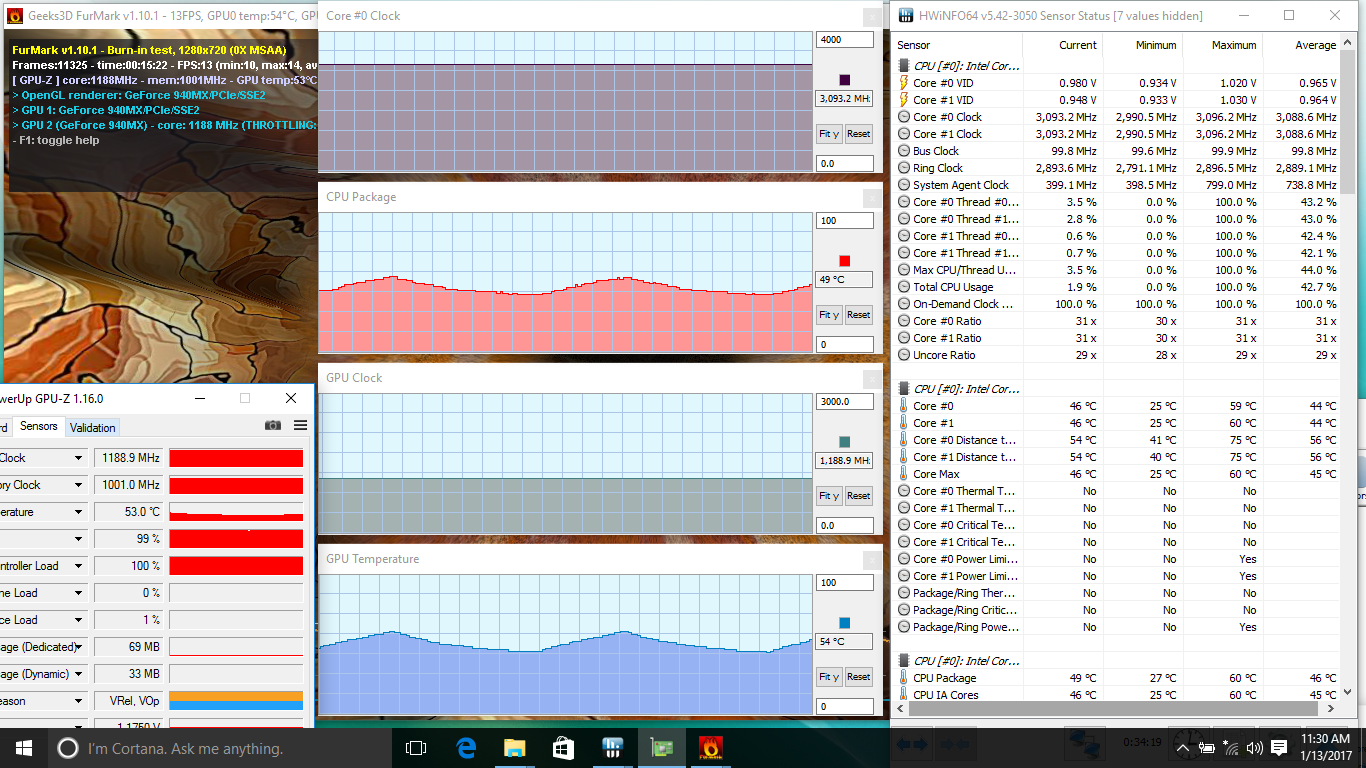The image size is (1366, 768).
Task: Click Reset in Core #0 Clock graph
Action: (x=859, y=134)
